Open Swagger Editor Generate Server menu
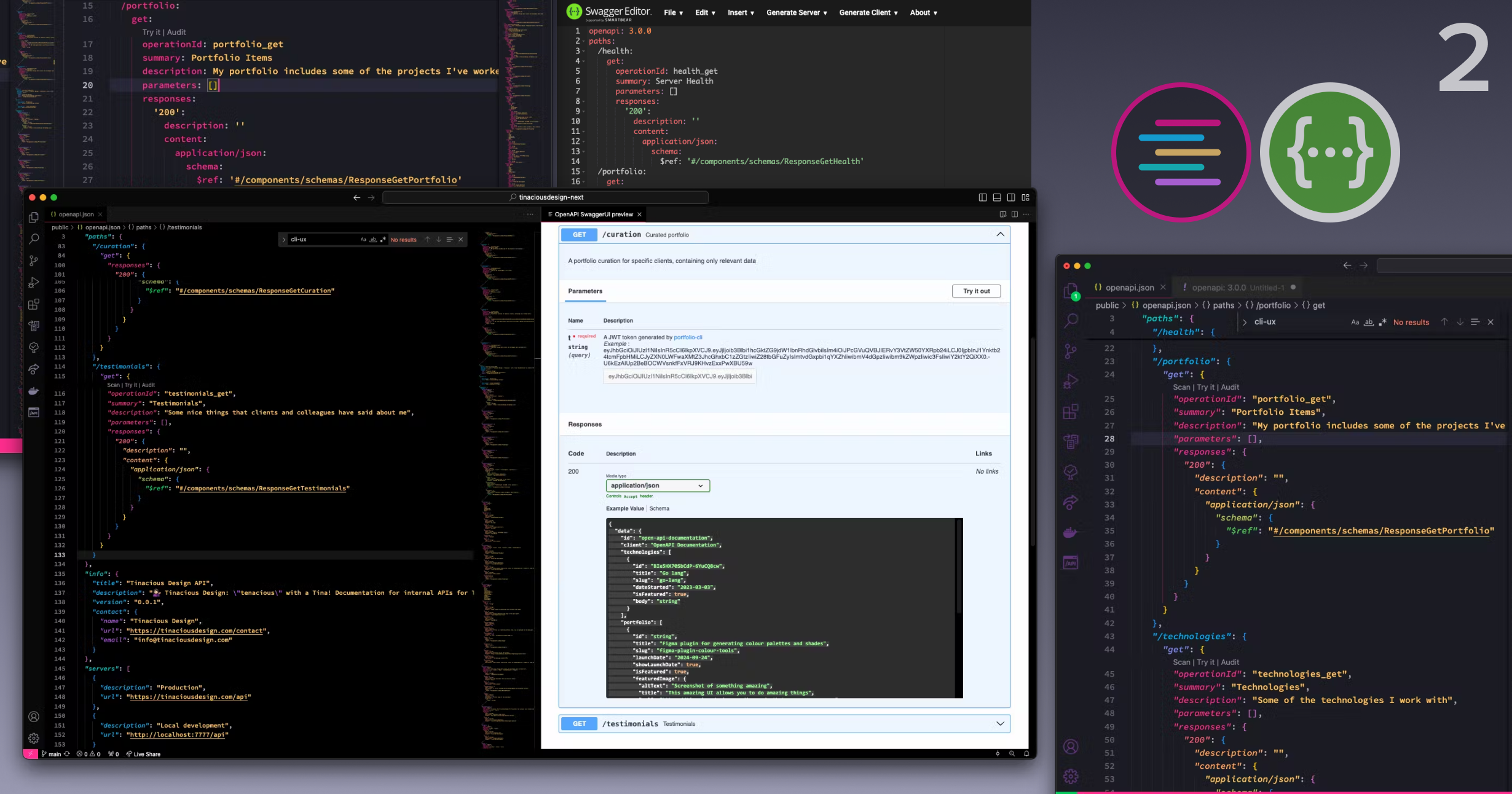Screen dimensions: 1512x794 (797, 12)
